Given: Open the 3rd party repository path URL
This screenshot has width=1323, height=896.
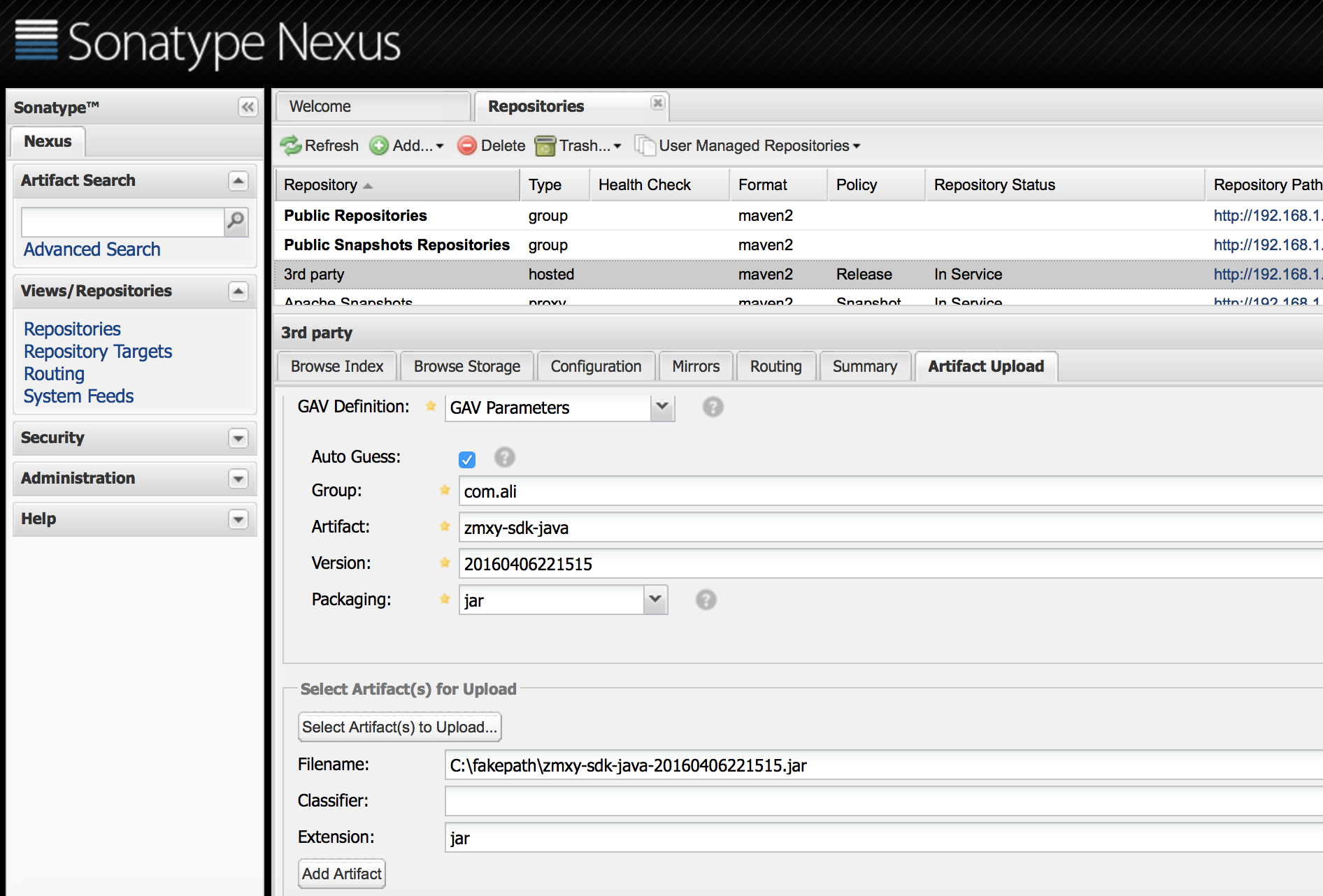Looking at the screenshot, I should coord(1268,275).
